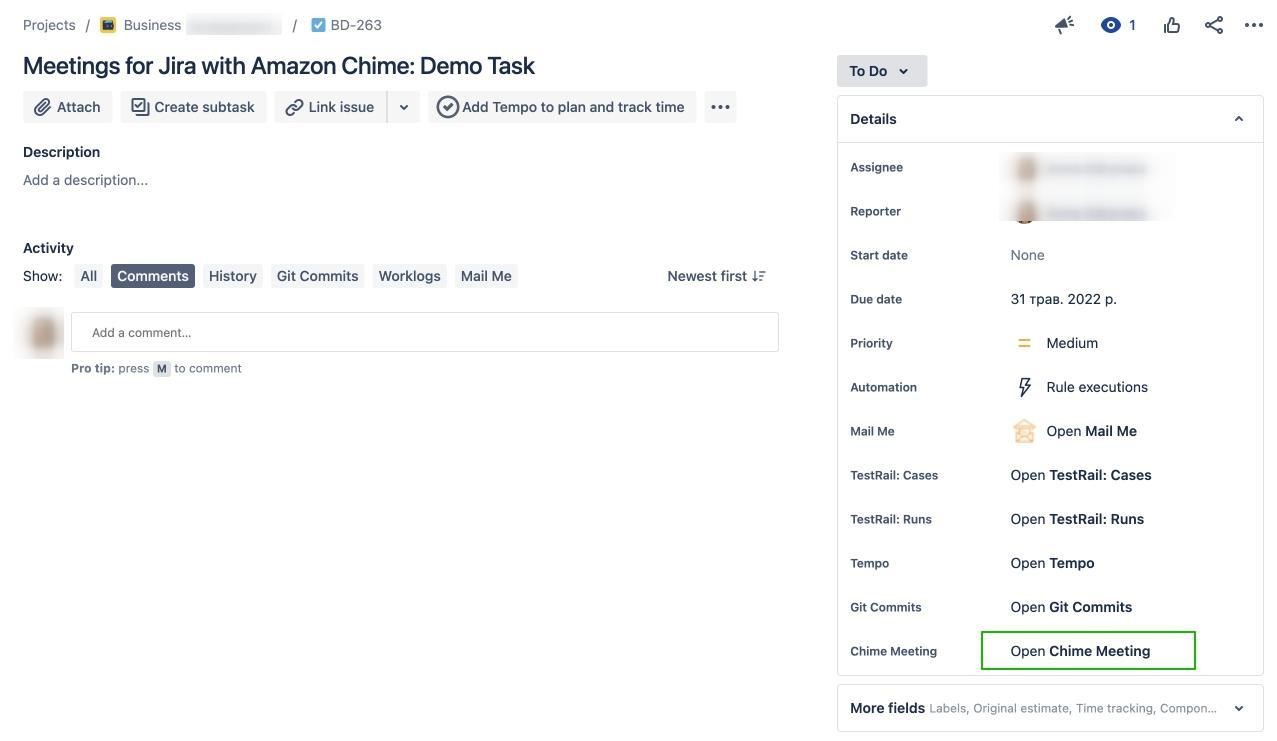This screenshot has width=1277, height=741.
Task: Switch to the History tab
Action: pyautogui.click(x=233, y=276)
